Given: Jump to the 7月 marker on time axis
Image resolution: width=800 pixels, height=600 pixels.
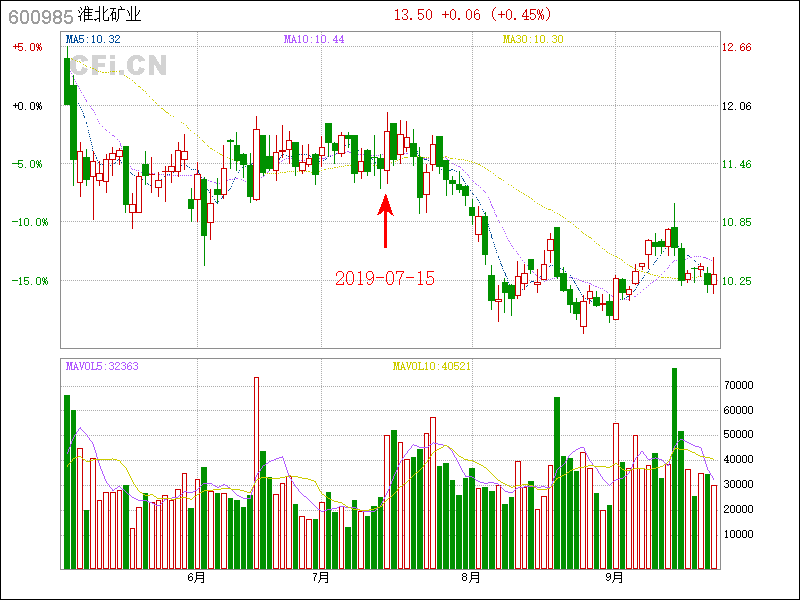Looking at the screenshot, I should [321, 578].
